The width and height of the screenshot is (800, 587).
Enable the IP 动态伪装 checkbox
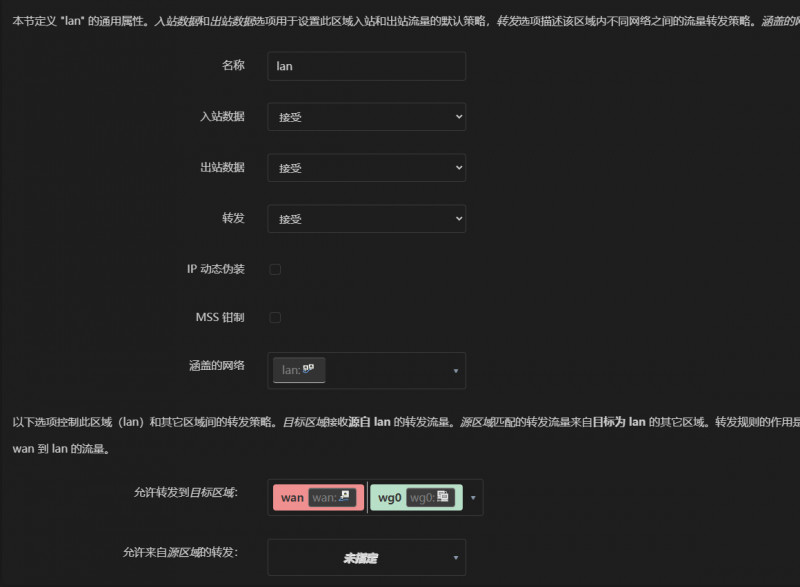click(275, 269)
